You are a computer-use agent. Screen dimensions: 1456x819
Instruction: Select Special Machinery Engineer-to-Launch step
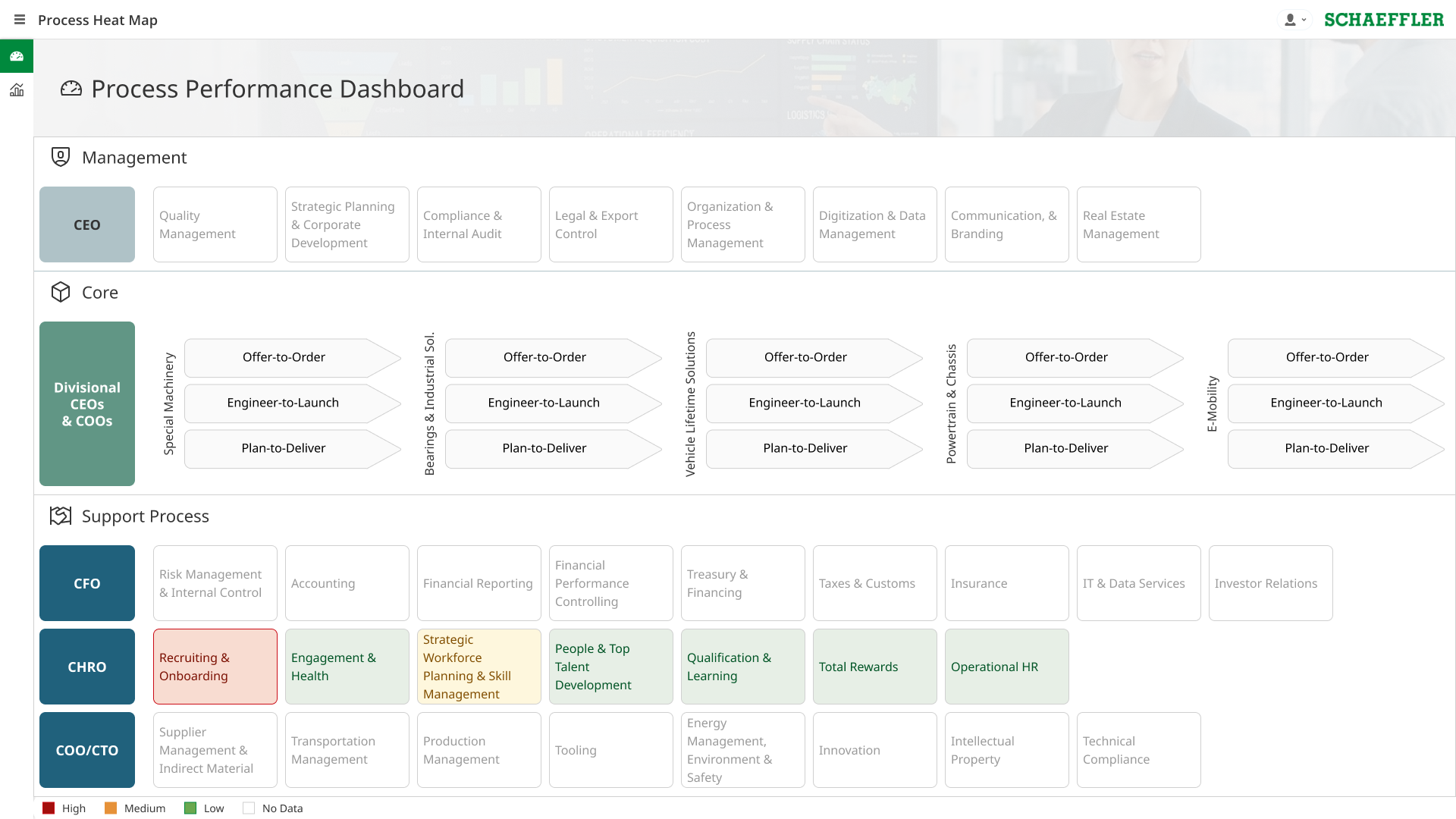tap(293, 403)
